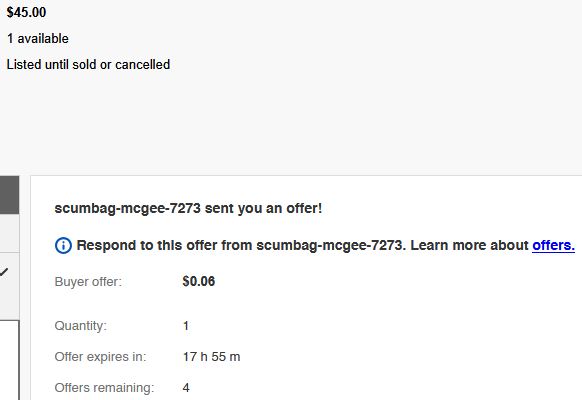582x400 pixels.
Task: Click the blue info icon beside Respond message
Action: click(63, 246)
